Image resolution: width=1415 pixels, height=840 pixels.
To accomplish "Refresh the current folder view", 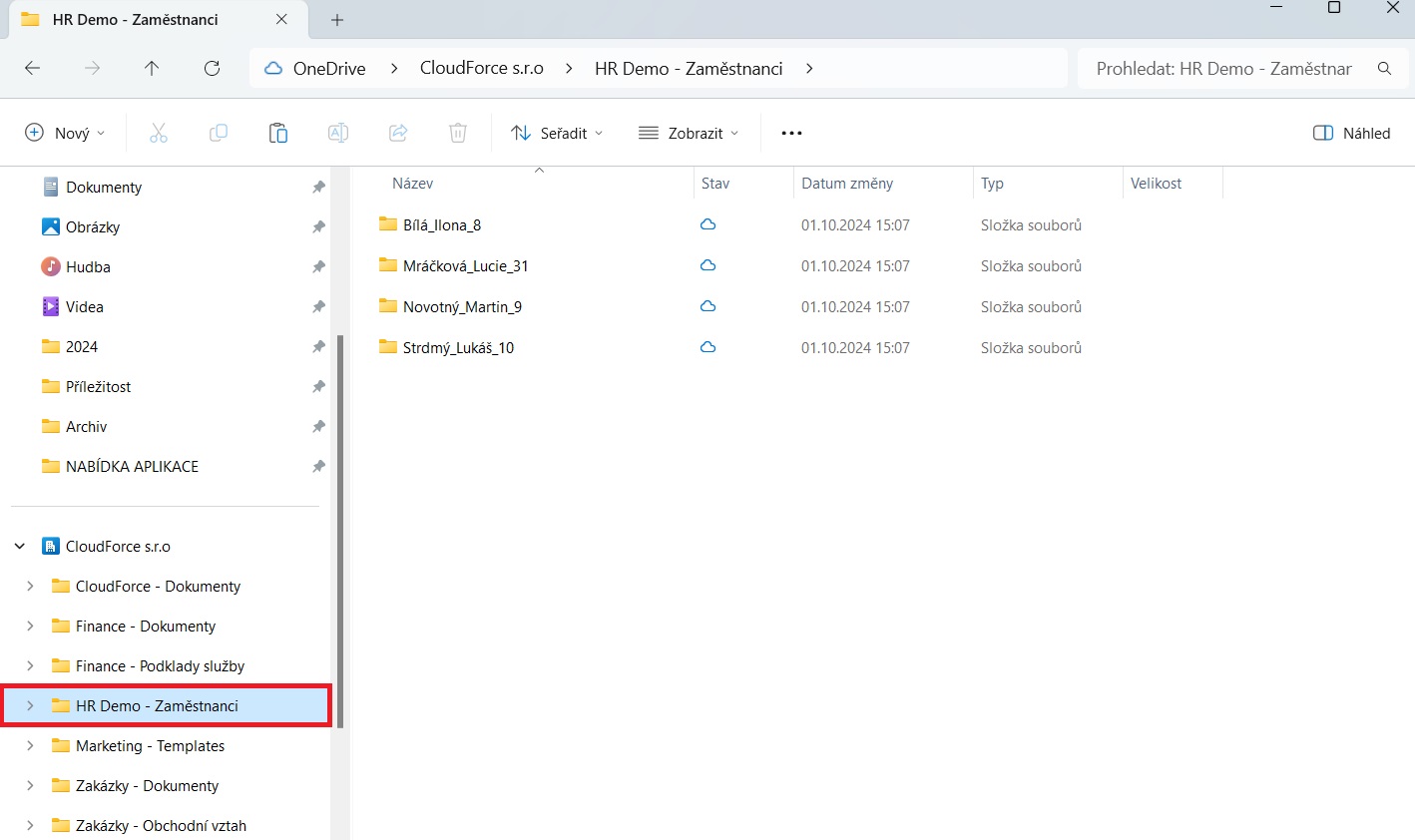I will click(212, 68).
